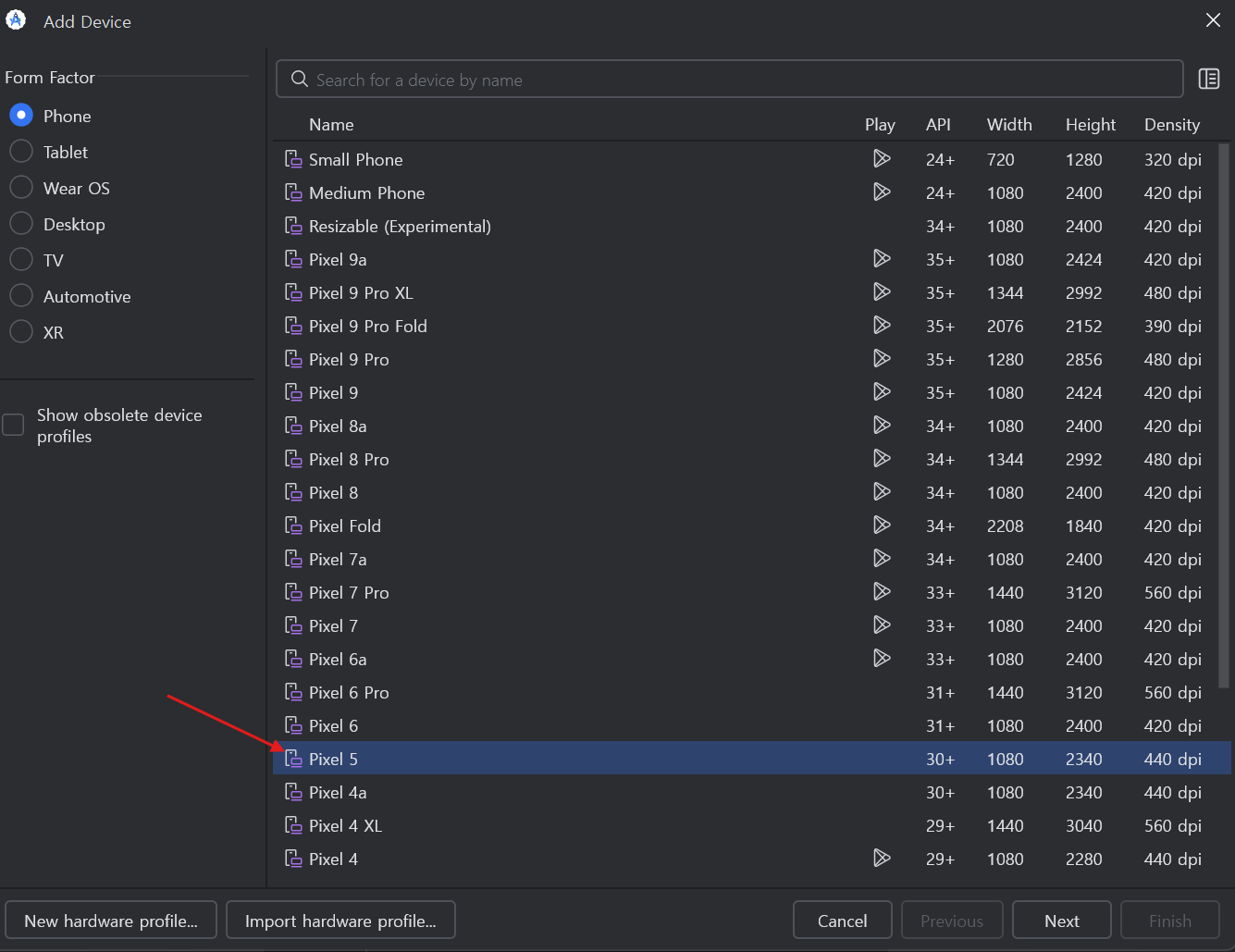
Task: Sort by the Play column header
Action: [880, 125]
